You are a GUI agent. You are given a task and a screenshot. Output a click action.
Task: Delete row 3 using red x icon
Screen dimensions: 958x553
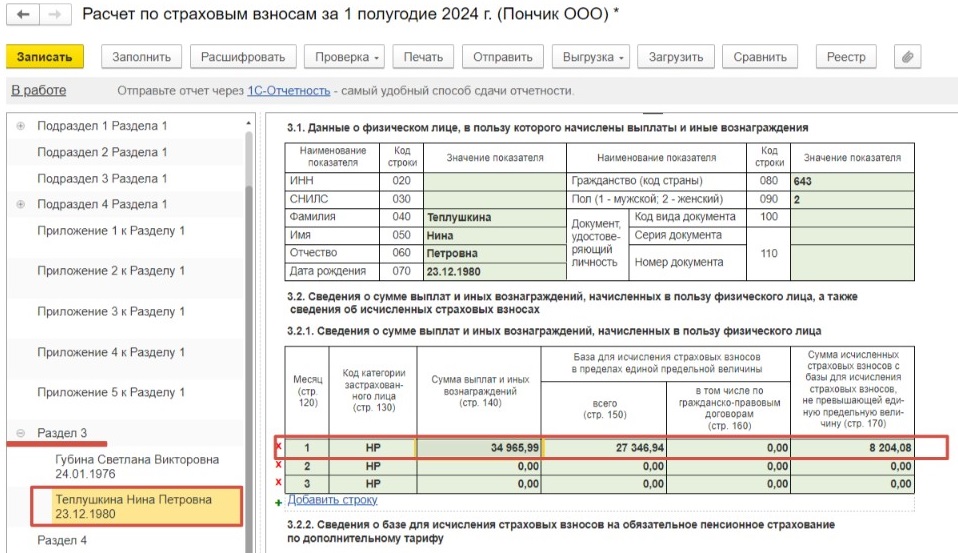point(278,483)
